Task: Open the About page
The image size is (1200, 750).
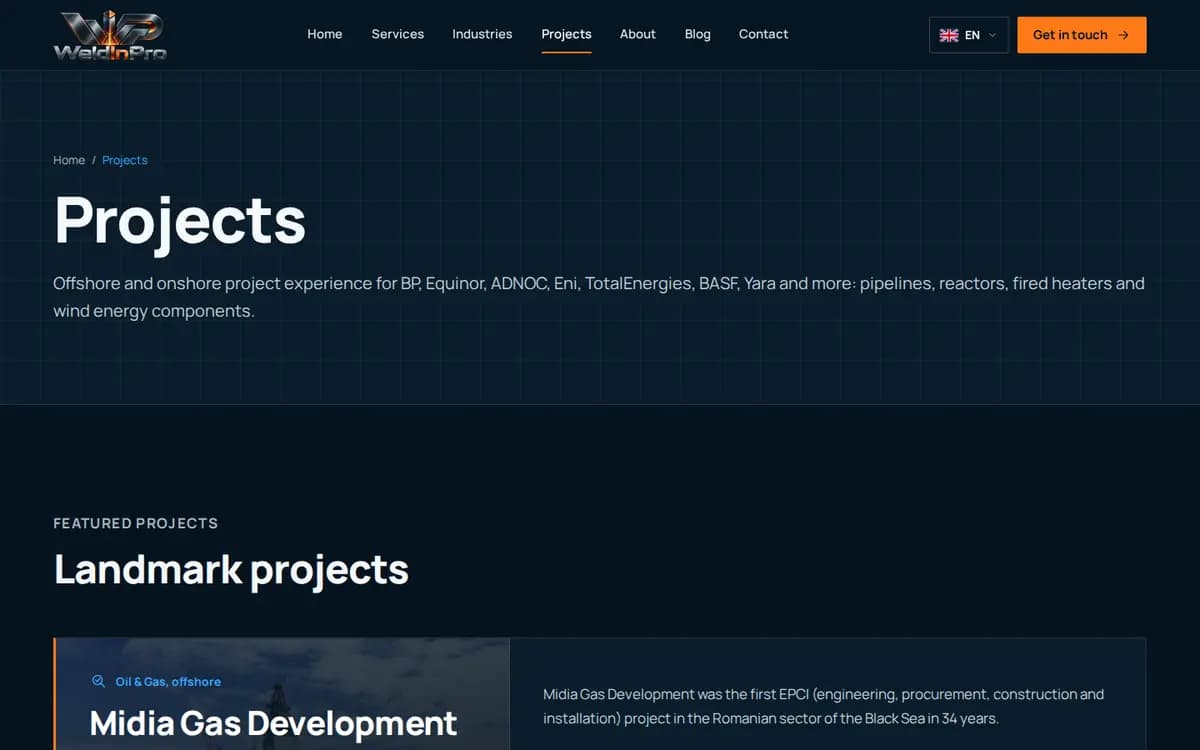Action: pos(638,34)
